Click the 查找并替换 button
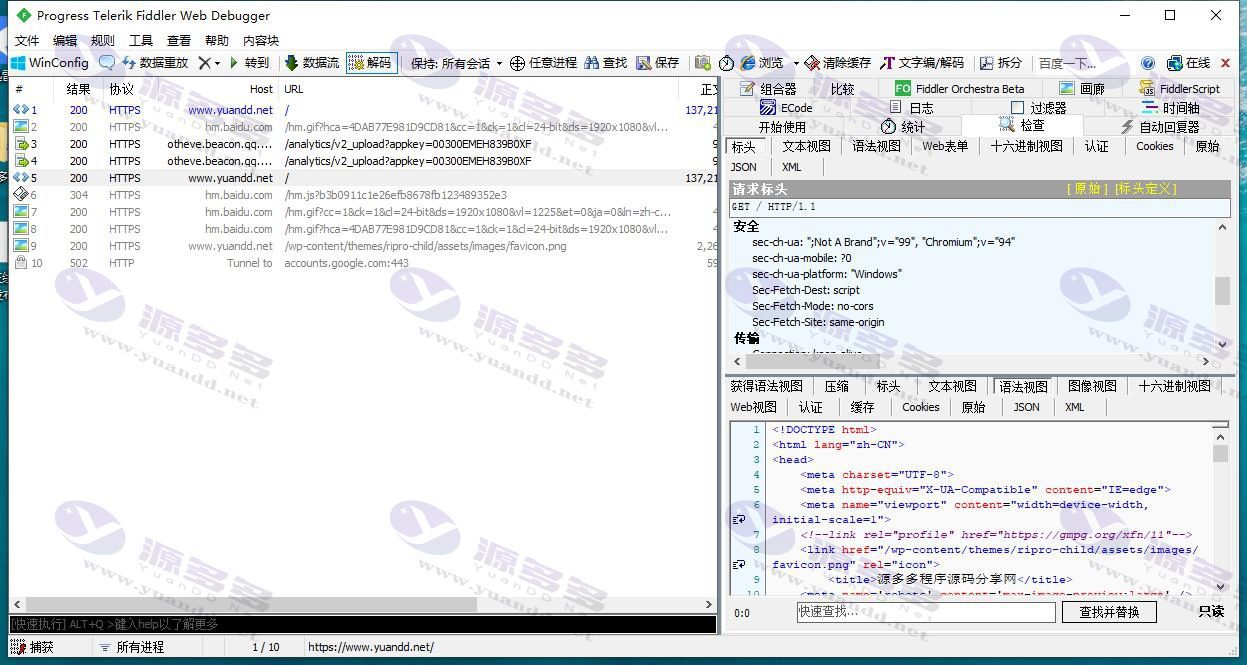The height and width of the screenshot is (665, 1247). coord(1109,612)
